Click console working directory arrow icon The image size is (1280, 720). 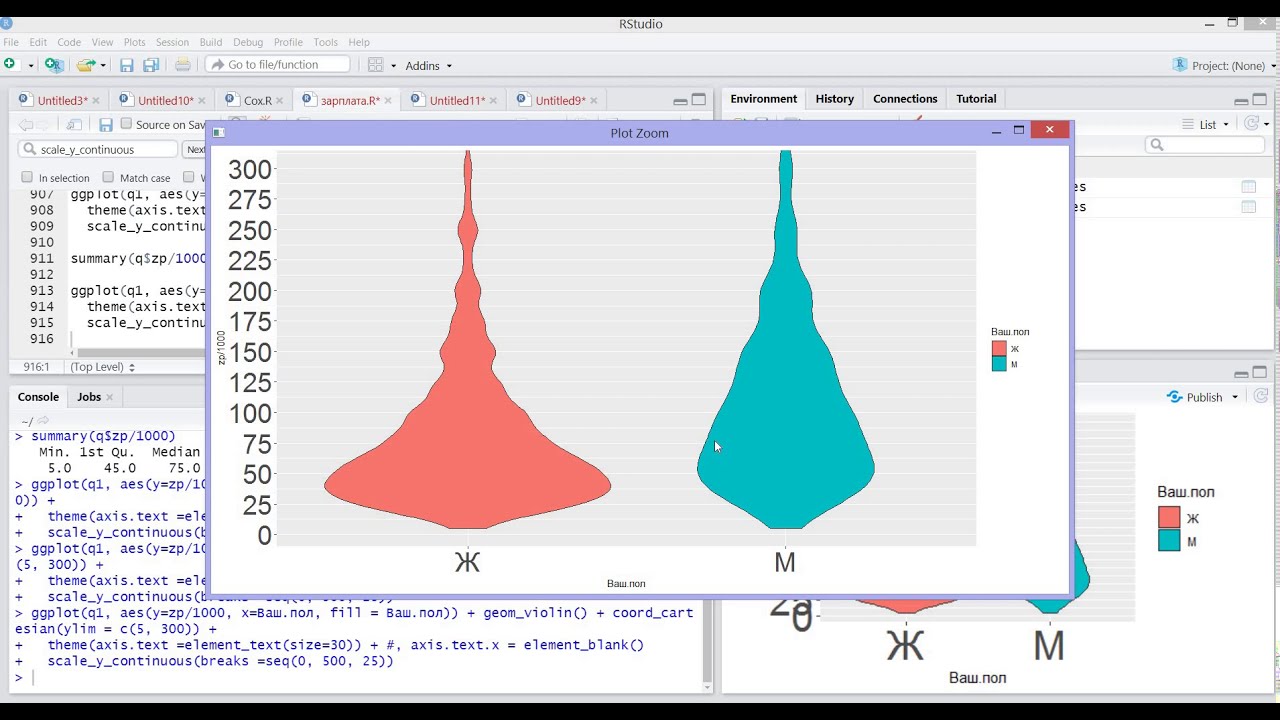point(43,421)
